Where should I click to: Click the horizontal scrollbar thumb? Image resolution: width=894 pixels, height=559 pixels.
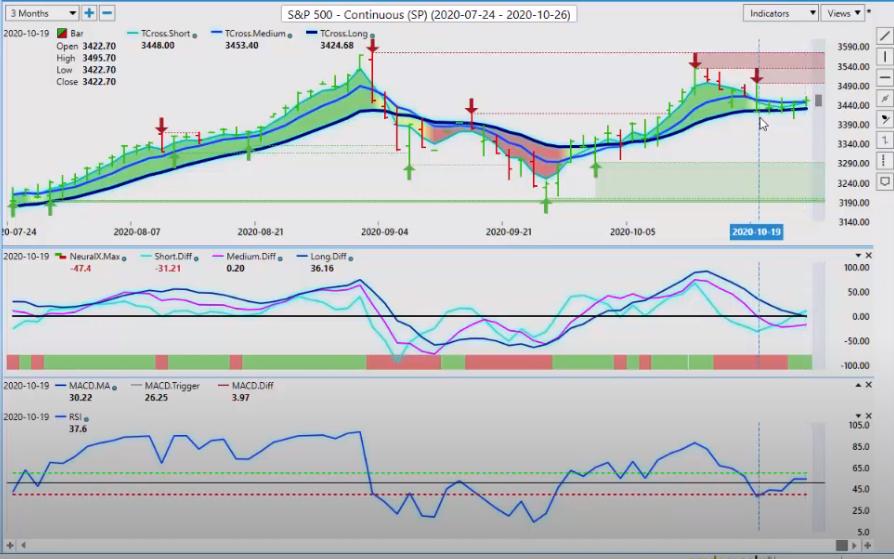(x=842, y=545)
